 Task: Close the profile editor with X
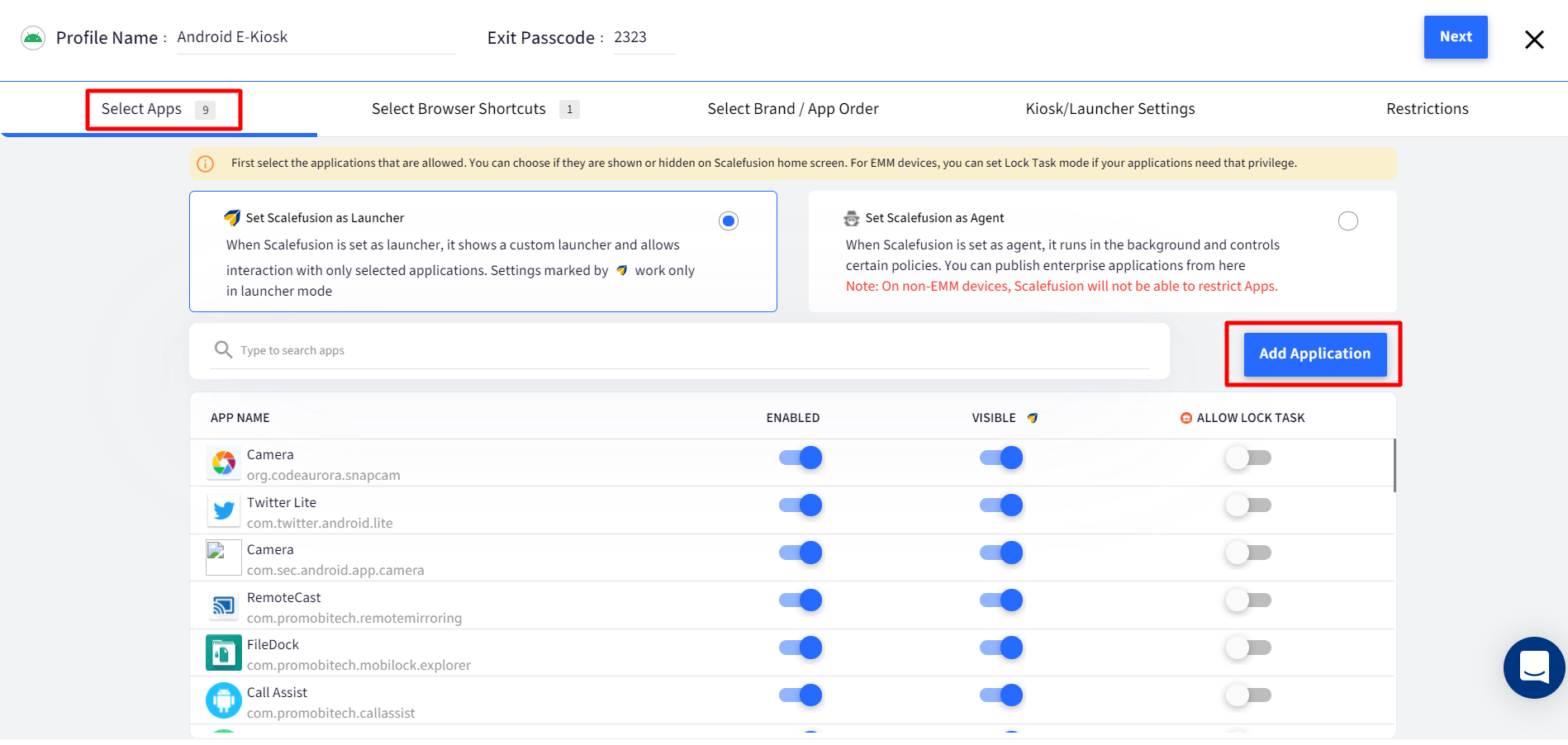pos(1534,40)
